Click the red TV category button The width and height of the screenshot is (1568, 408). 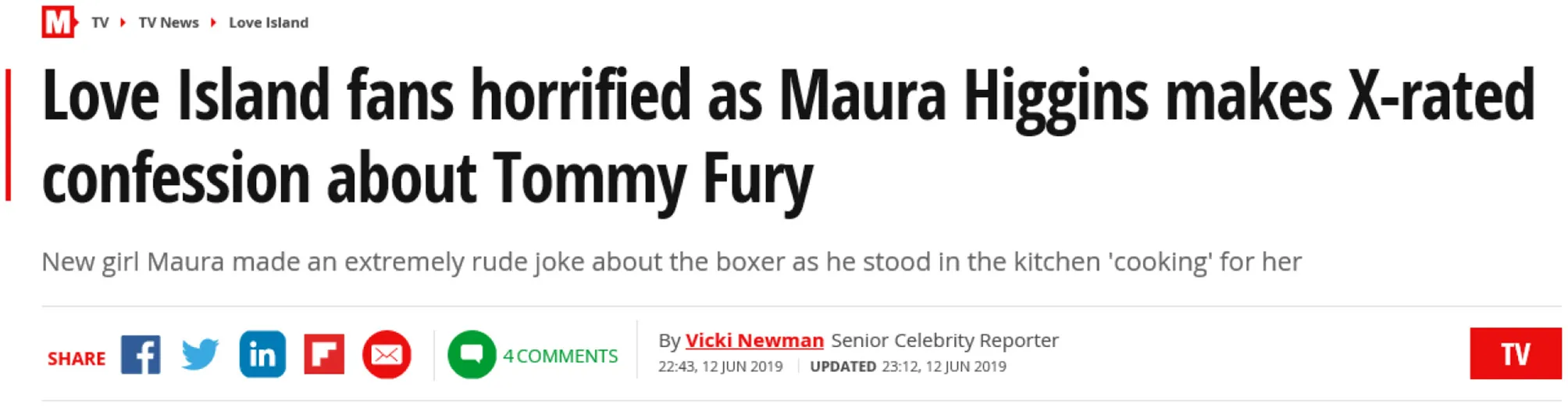point(1515,354)
